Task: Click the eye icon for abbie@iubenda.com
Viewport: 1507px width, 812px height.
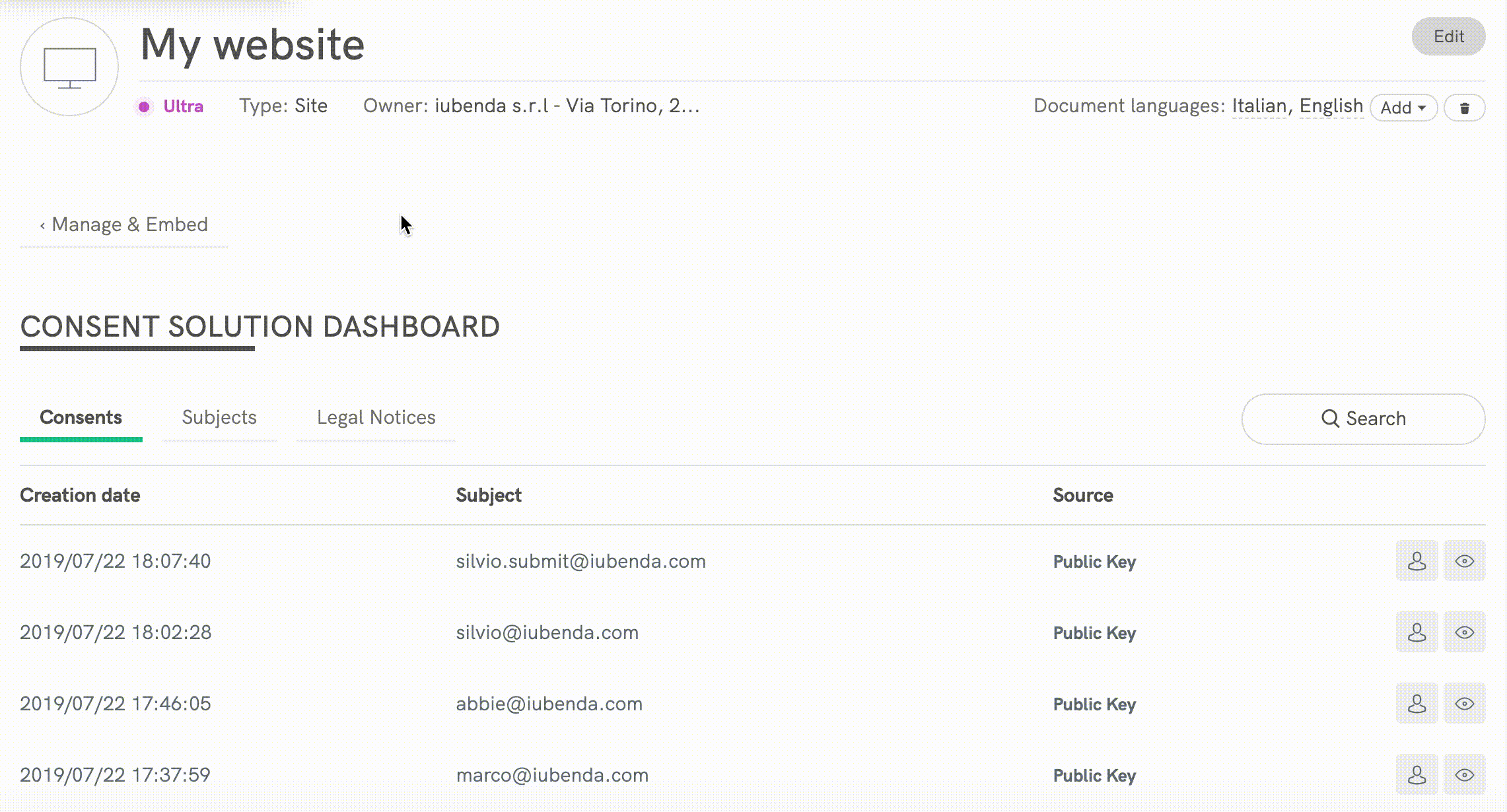Action: coord(1464,704)
